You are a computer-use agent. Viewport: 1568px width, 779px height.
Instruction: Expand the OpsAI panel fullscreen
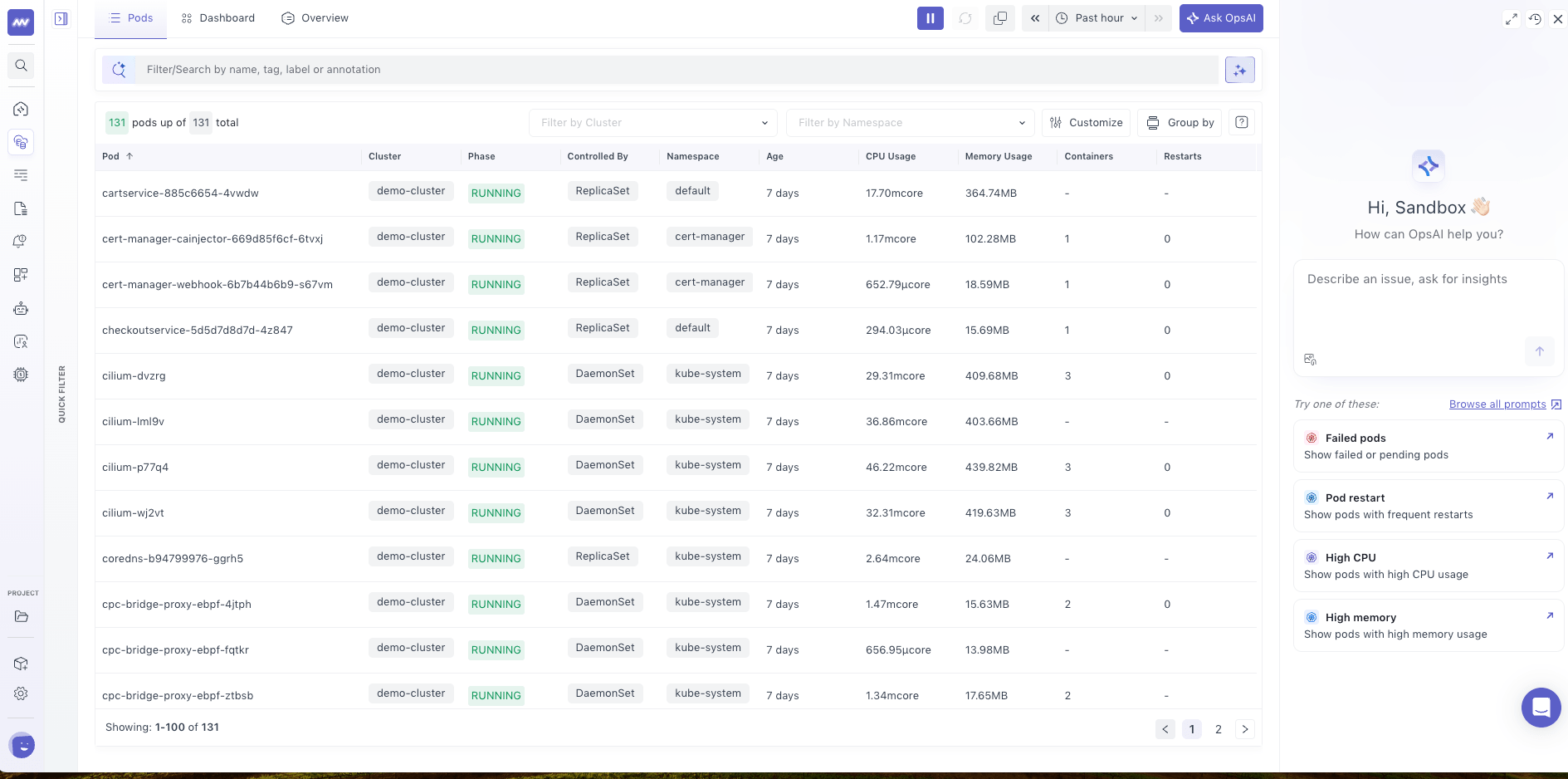[x=1512, y=19]
